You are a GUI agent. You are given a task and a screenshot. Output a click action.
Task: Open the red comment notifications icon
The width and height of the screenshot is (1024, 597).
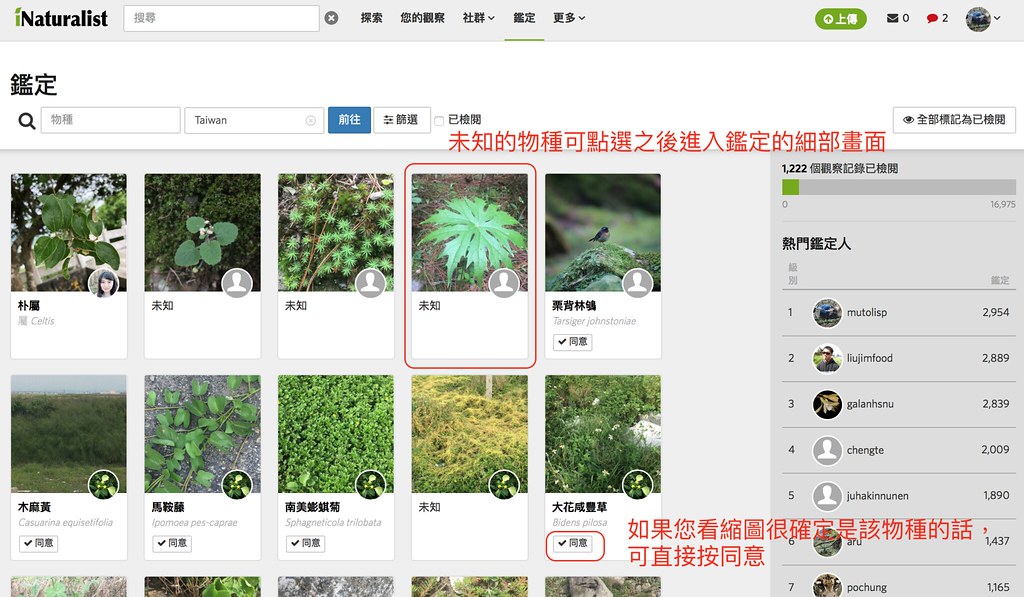click(x=932, y=18)
